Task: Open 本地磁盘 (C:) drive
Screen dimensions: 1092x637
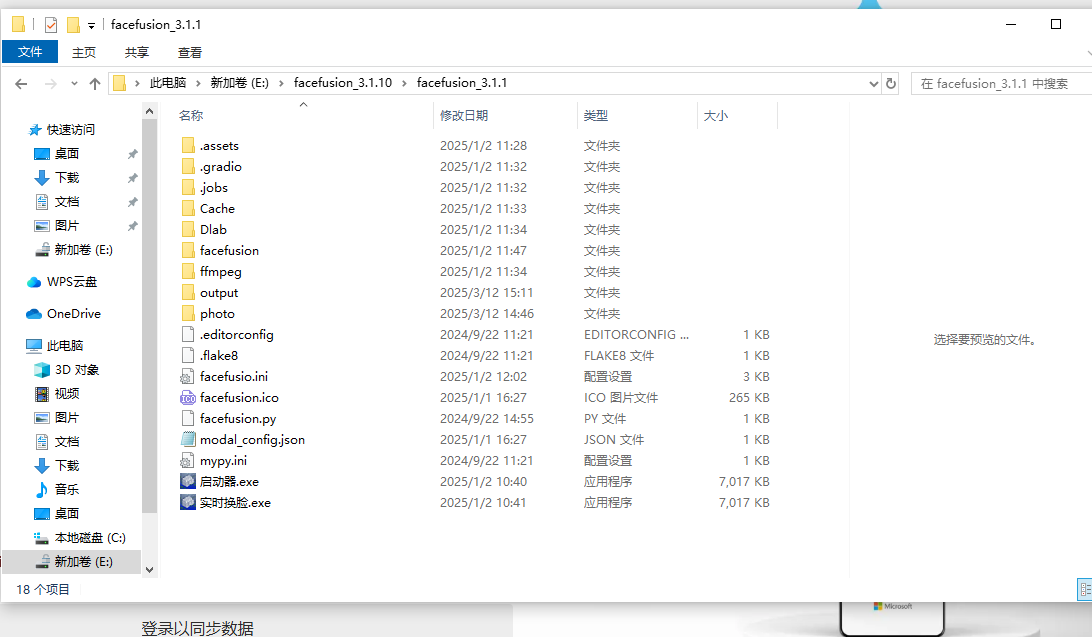Action: tap(80, 537)
